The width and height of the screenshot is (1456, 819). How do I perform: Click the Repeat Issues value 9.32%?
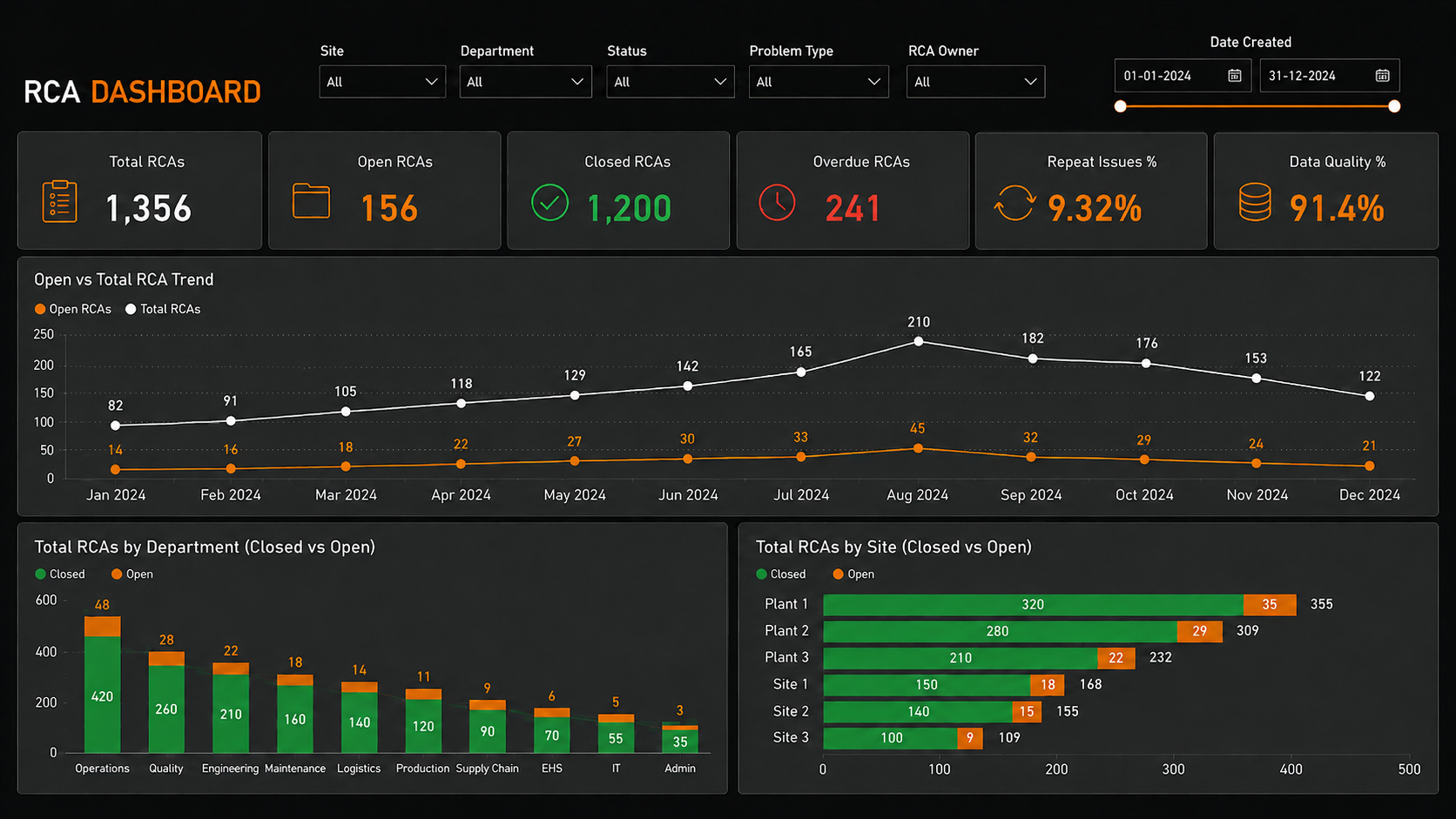1095,209
